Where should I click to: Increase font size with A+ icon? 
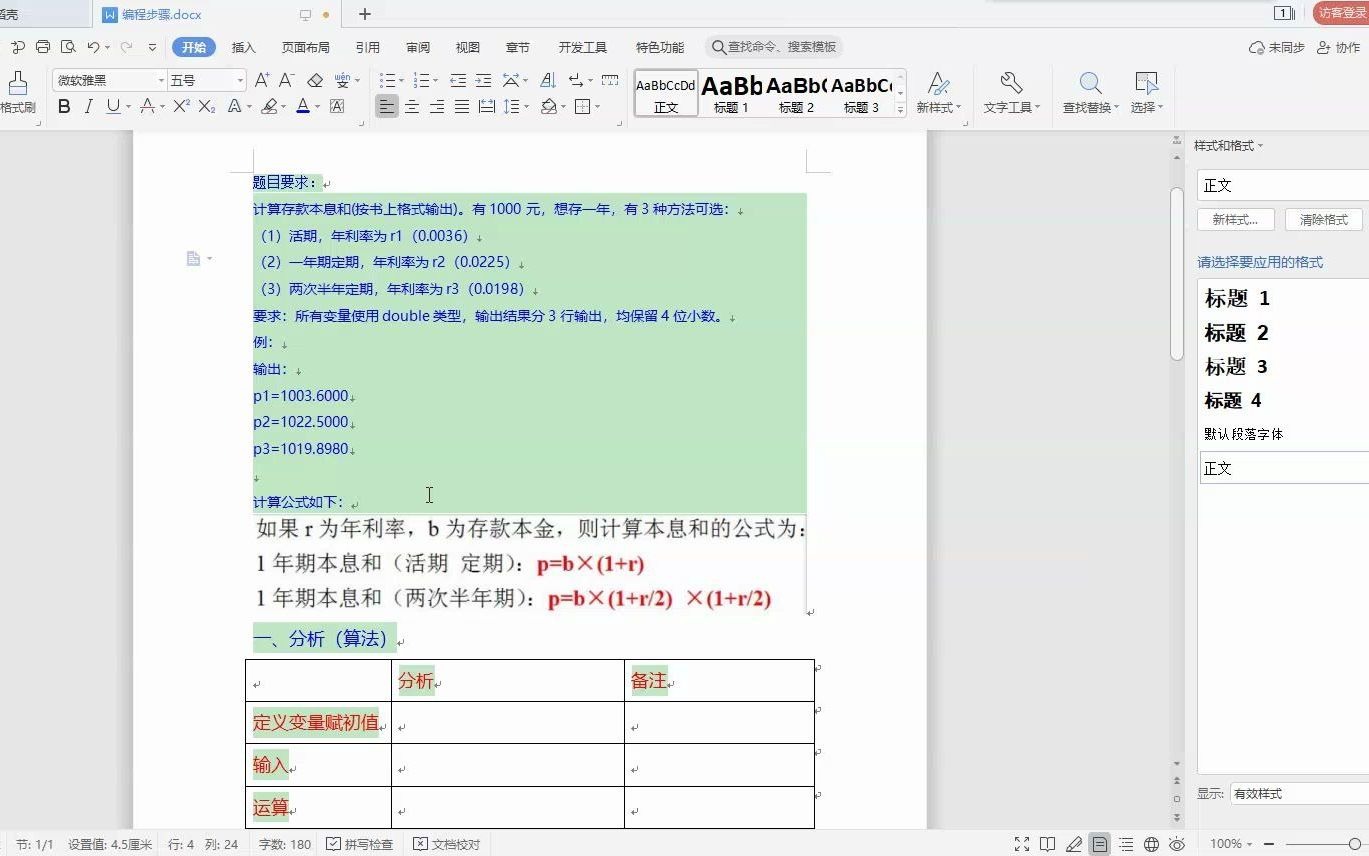pos(262,80)
